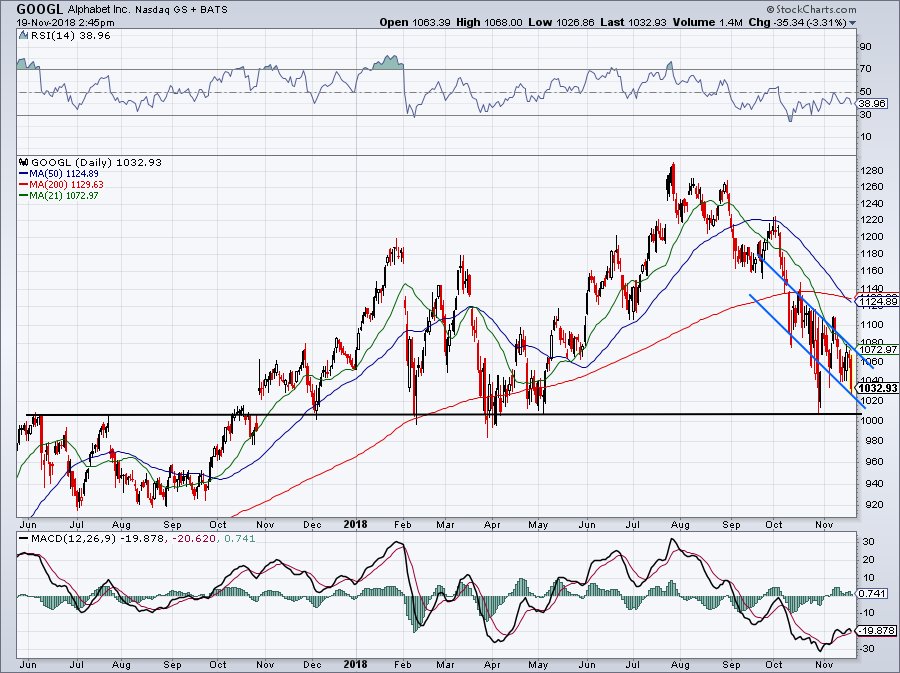Screen dimensions: 900x673
Task: Click the Nov label on the right under the price panel
Action: (824, 525)
